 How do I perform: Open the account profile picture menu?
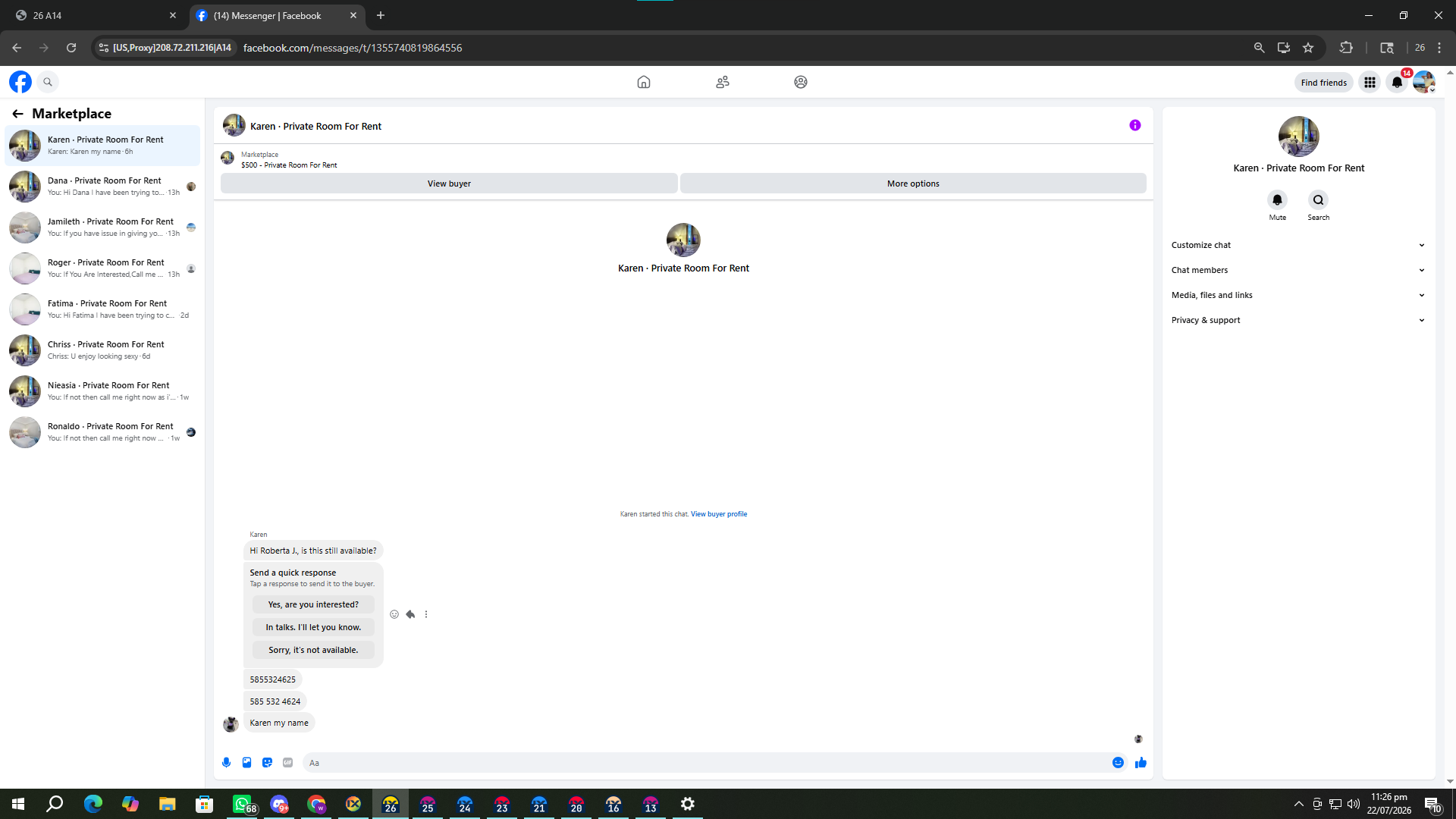1424,82
